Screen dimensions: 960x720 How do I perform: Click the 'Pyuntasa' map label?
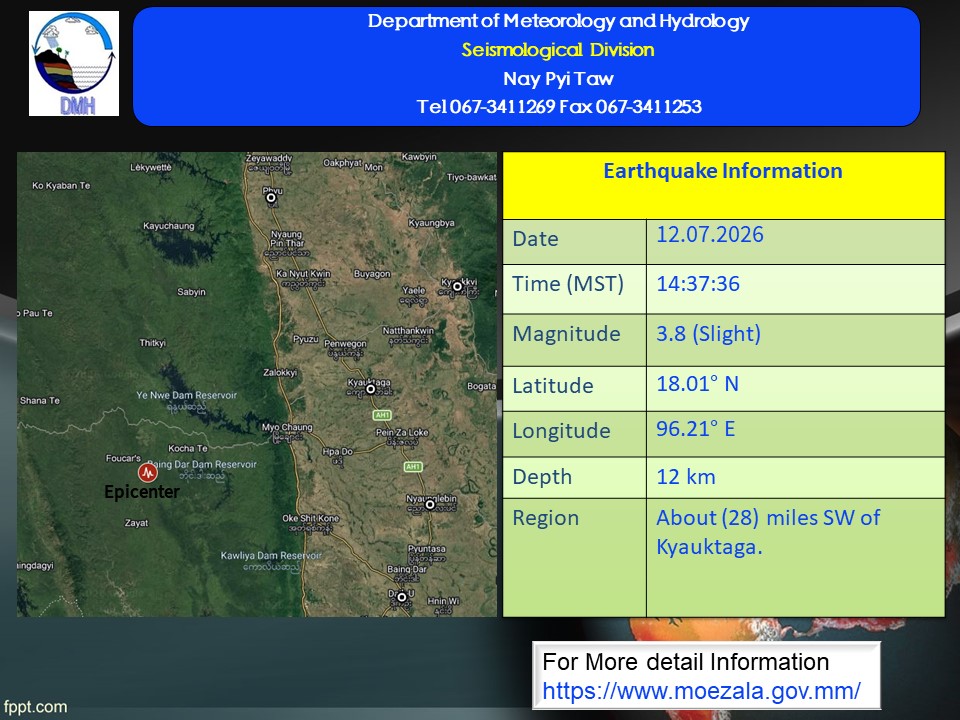click(x=426, y=549)
